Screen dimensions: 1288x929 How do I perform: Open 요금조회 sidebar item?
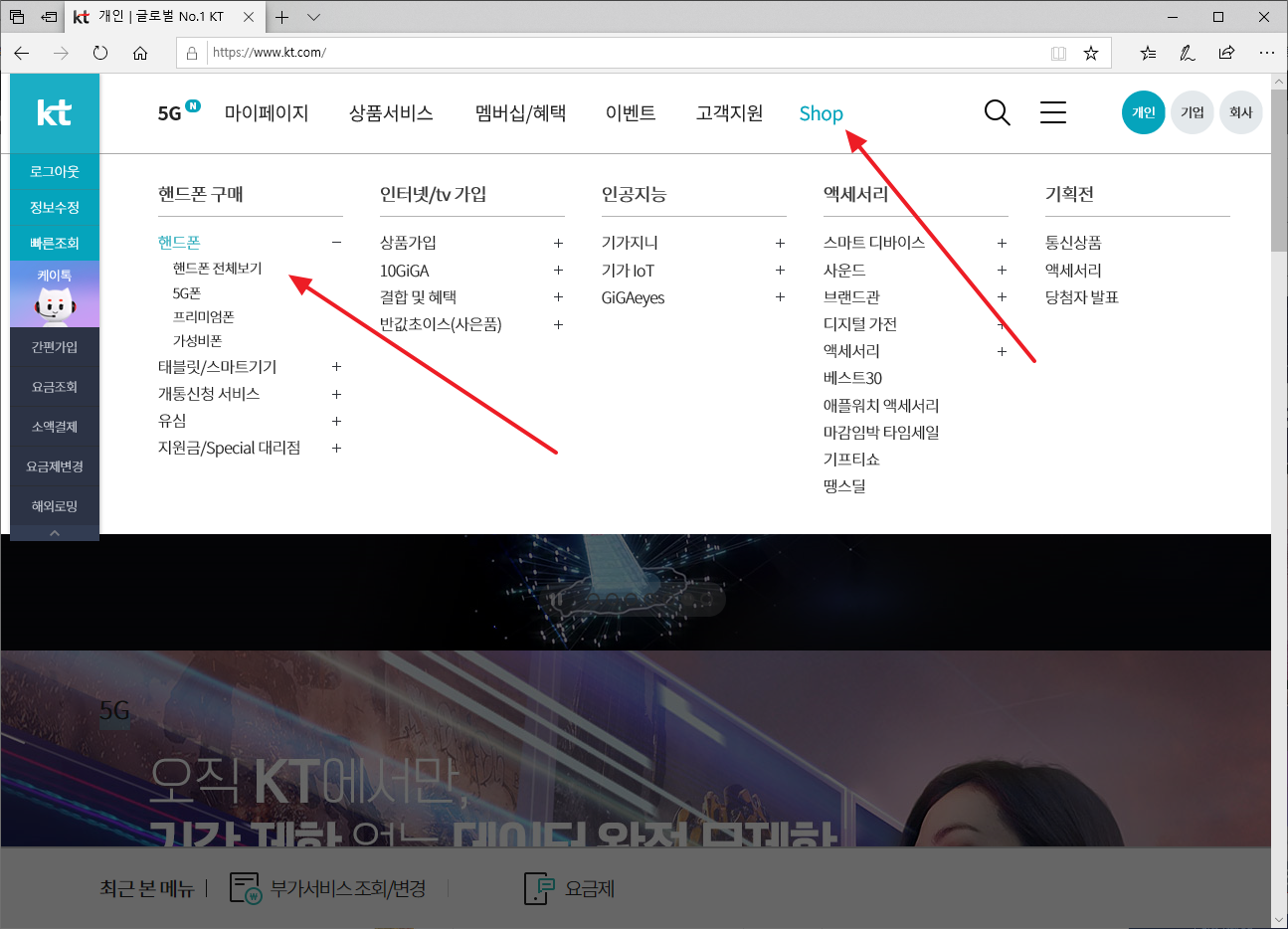tap(55, 387)
